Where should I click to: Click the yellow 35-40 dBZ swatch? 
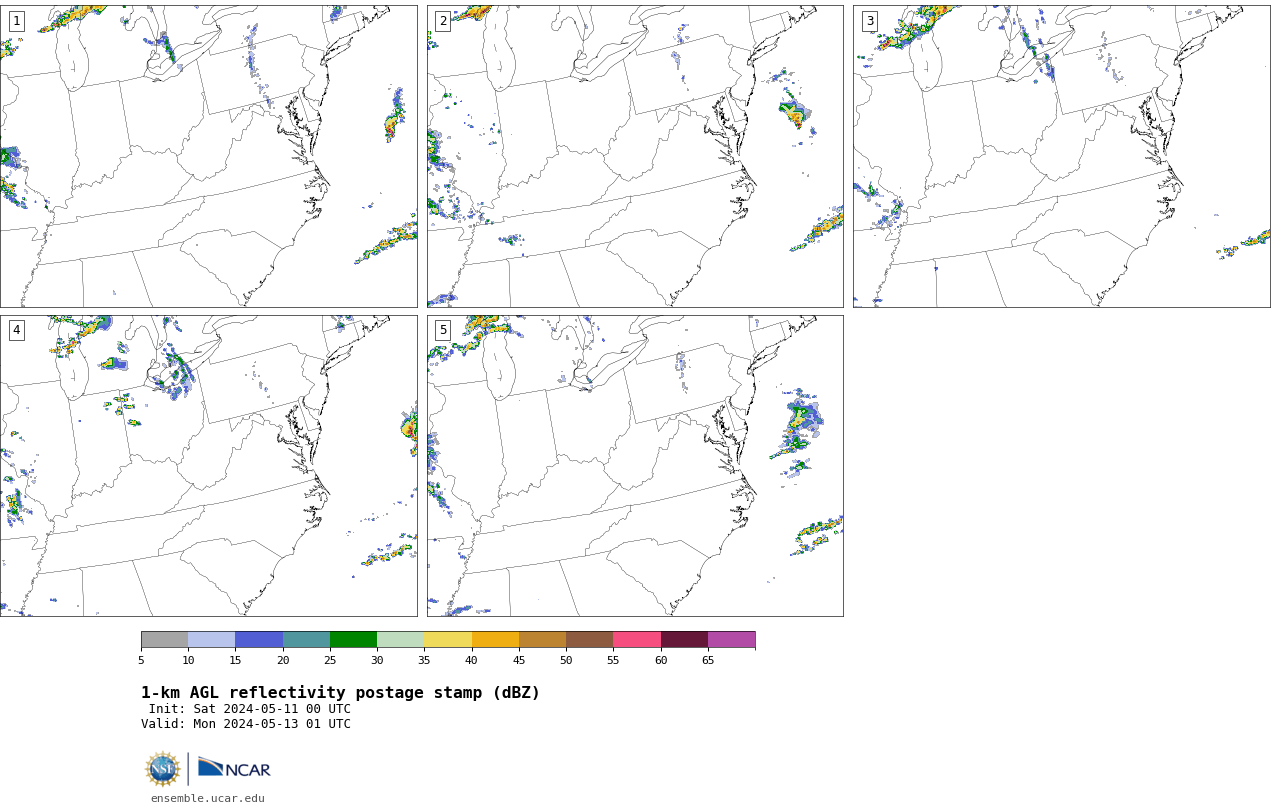click(448, 640)
